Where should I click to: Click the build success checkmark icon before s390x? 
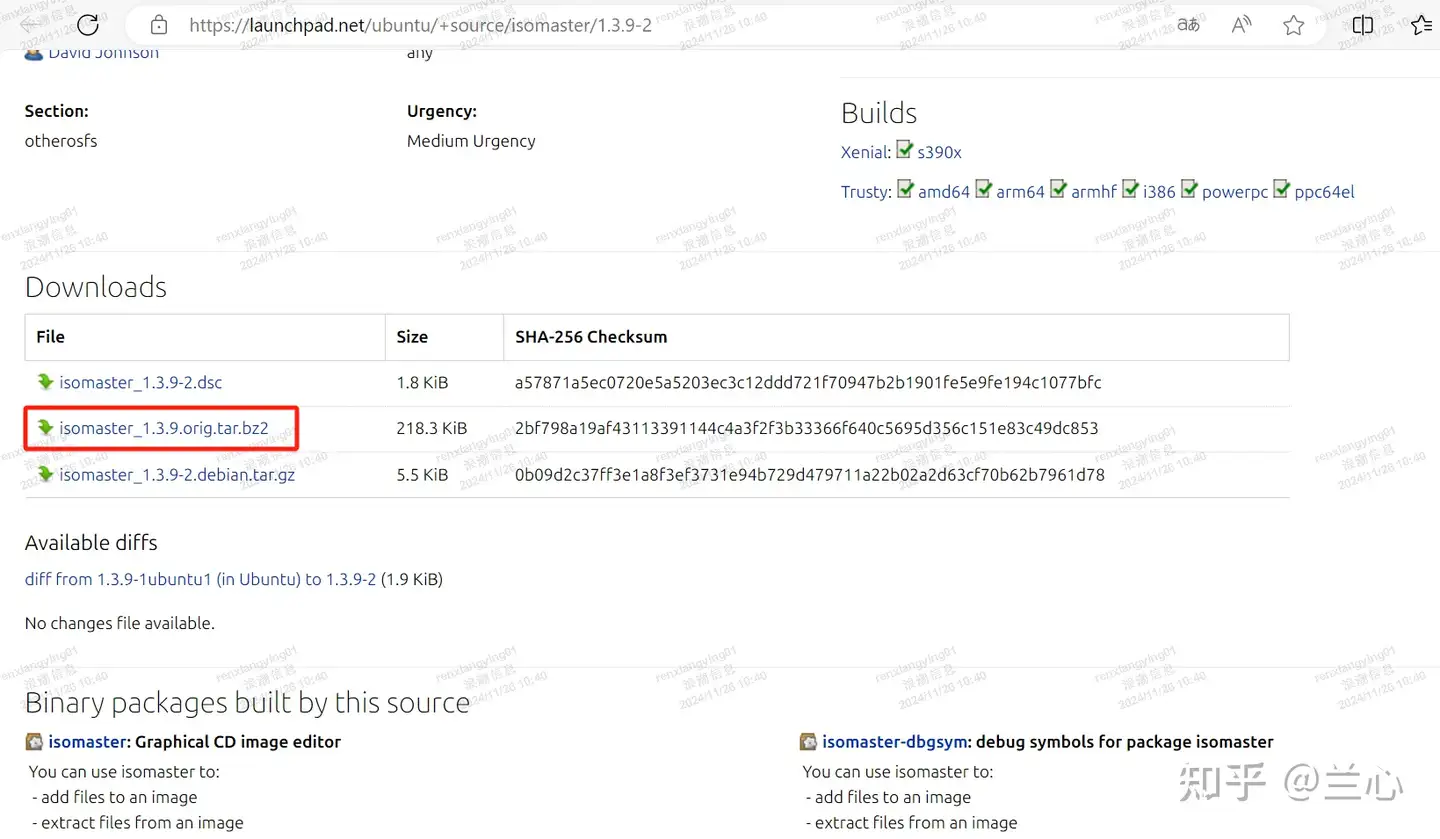click(904, 150)
